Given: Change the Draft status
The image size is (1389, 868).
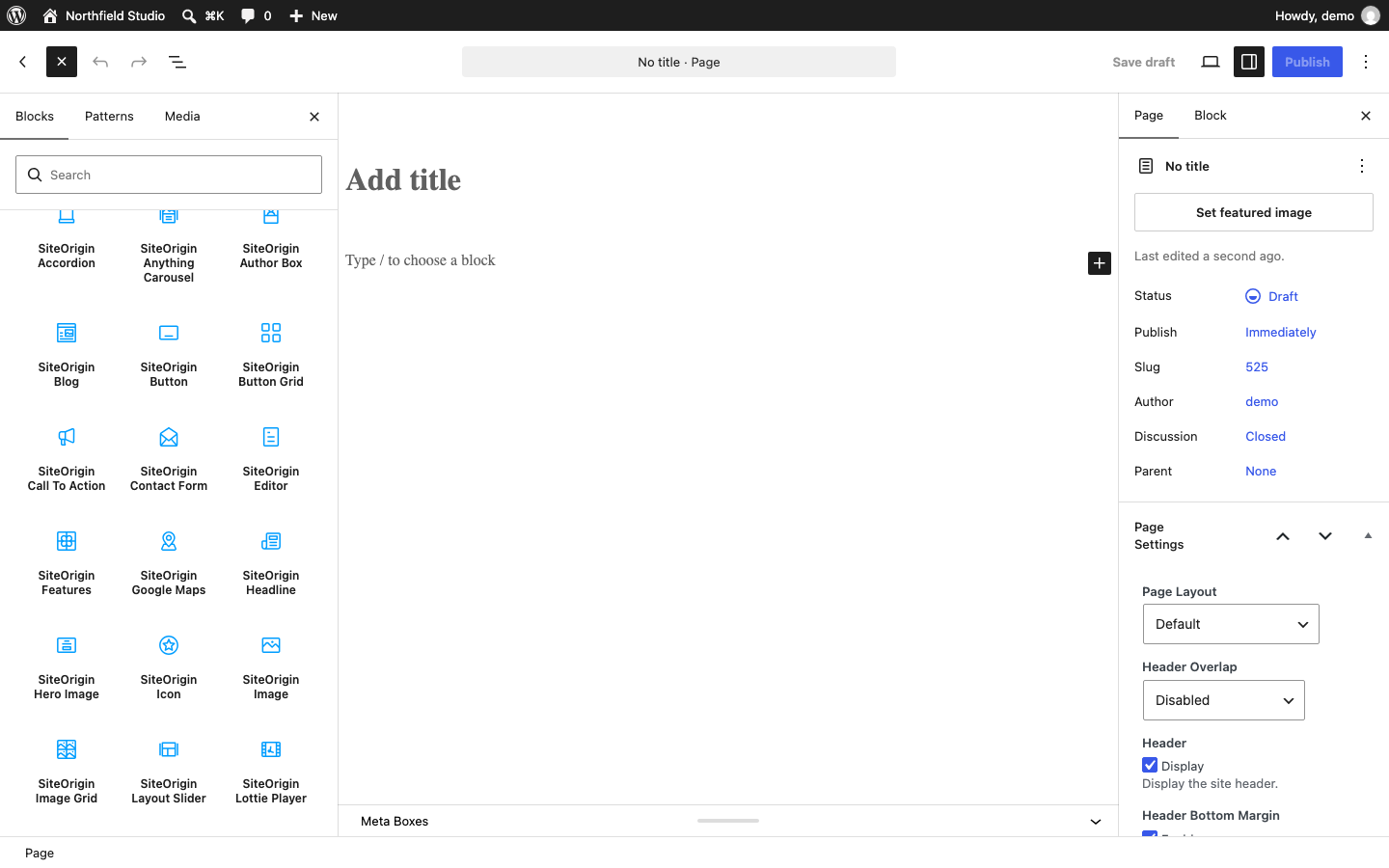Looking at the screenshot, I should [1272, 296].
